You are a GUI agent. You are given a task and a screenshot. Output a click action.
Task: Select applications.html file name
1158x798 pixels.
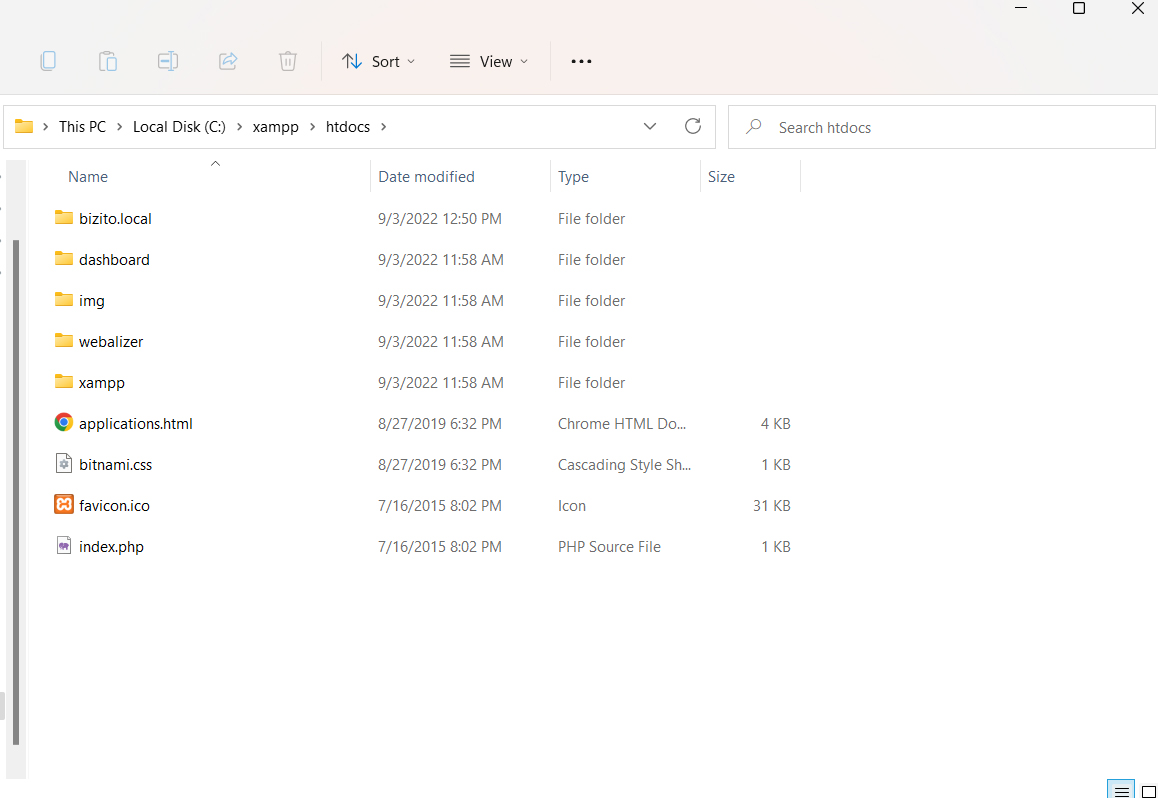136,424
